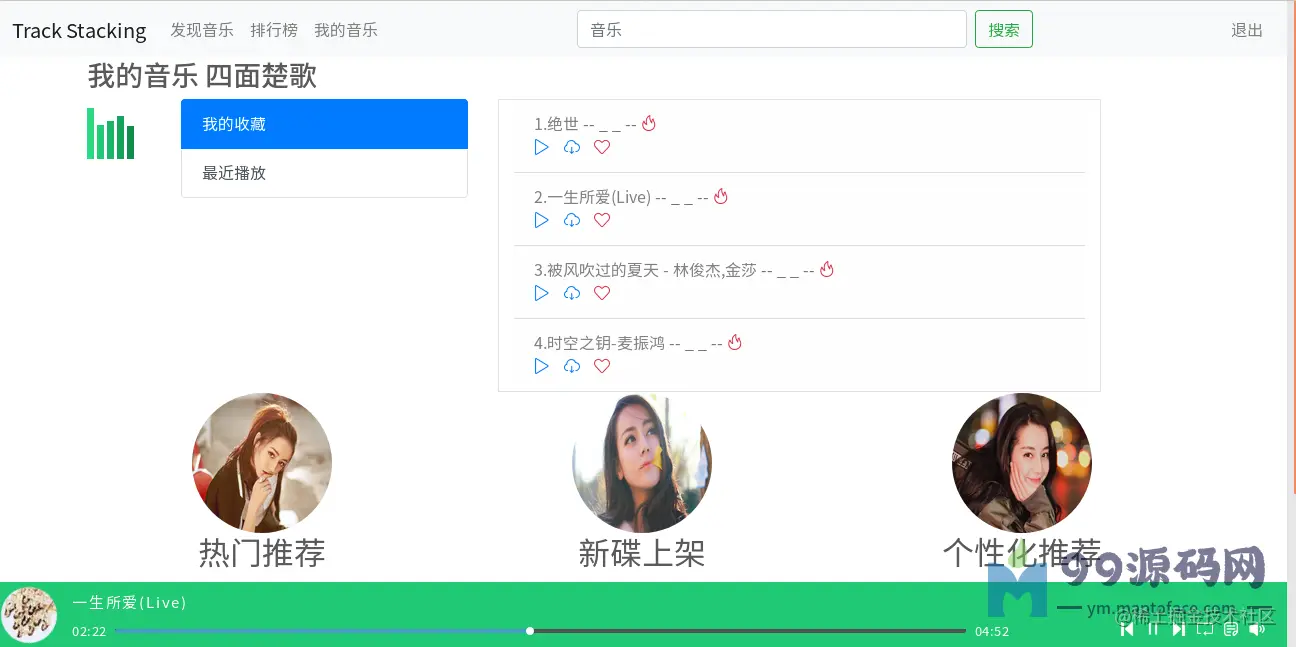1296x647 pixels.
Task: Play 时空之钥-麦振鸿 track
Action: [541, 366]
